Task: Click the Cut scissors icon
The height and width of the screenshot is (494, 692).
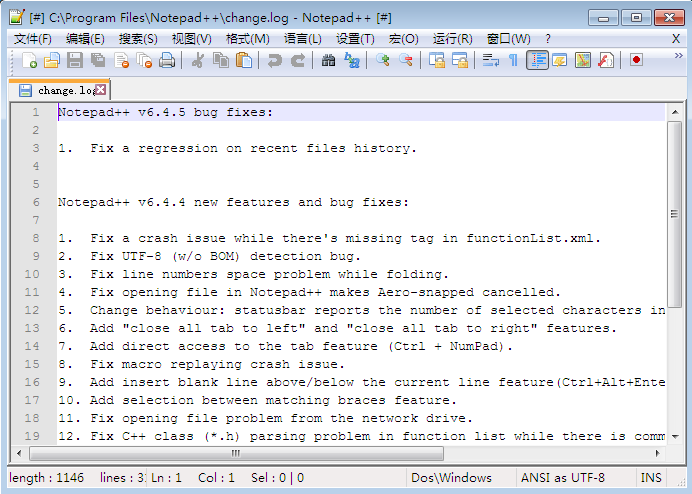Action: [198, 60]
